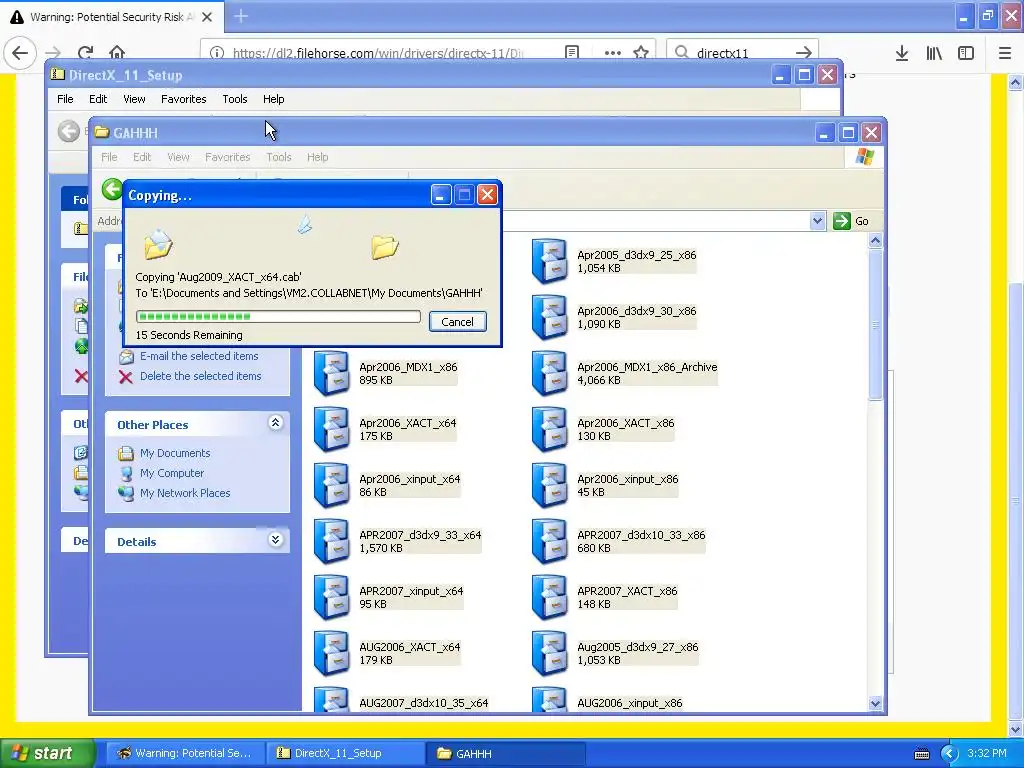This screenshot has height=768, width=1024.
Task: Open the GAHHH address bar dropdown
Action: coord(817,221)
